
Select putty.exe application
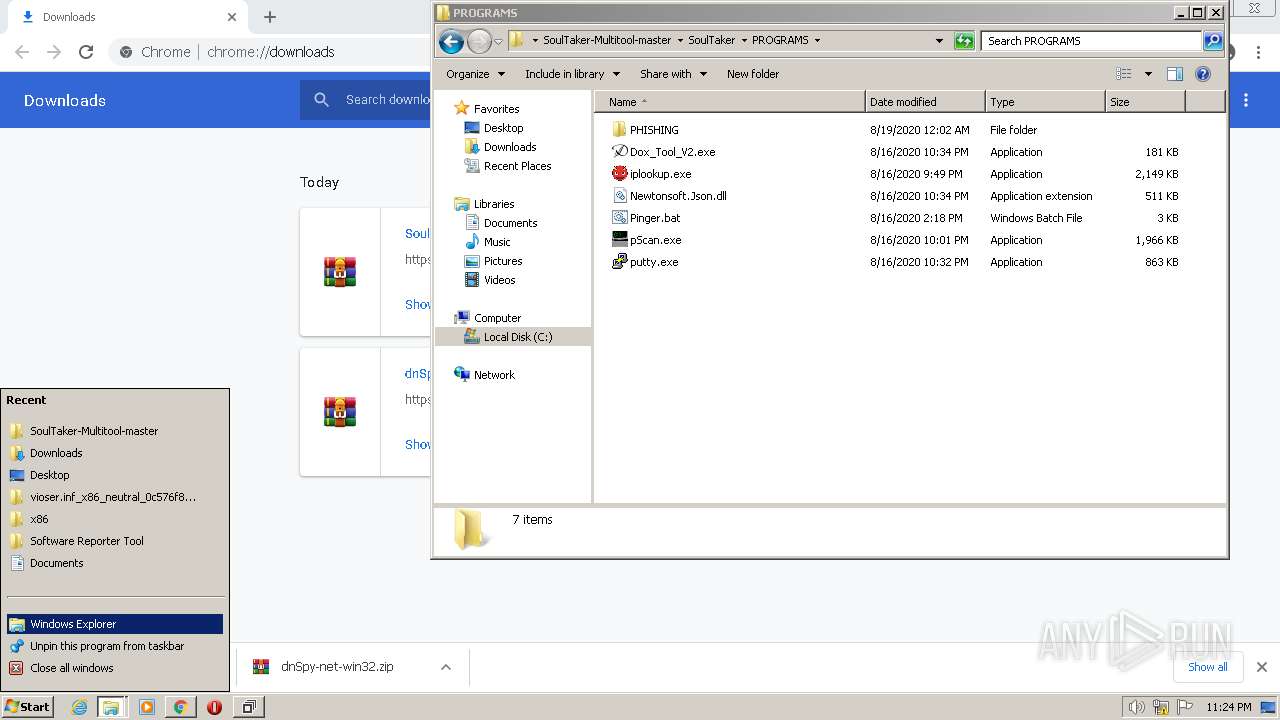[x=645, y=262]
